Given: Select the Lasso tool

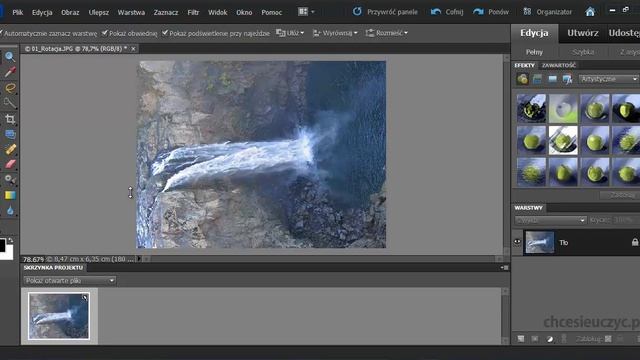Looking at the screenshot, I should pos(10,88).
